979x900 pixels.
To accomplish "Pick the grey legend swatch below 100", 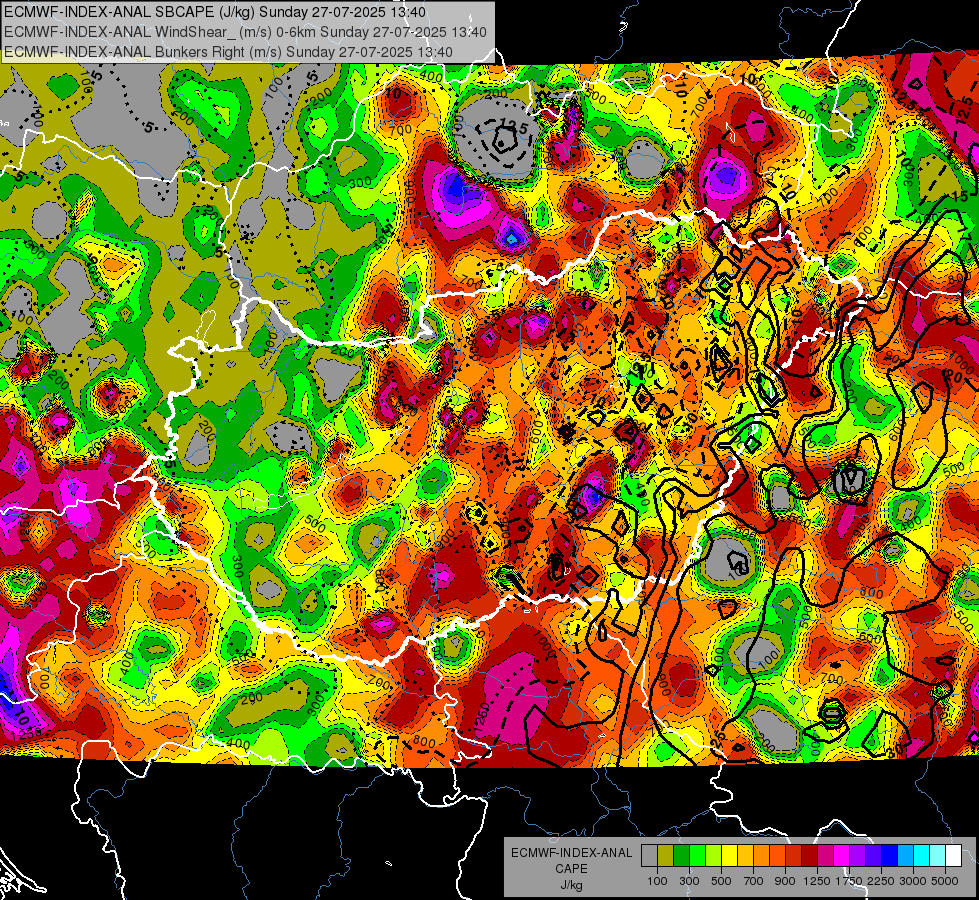I will click(649, 856).
